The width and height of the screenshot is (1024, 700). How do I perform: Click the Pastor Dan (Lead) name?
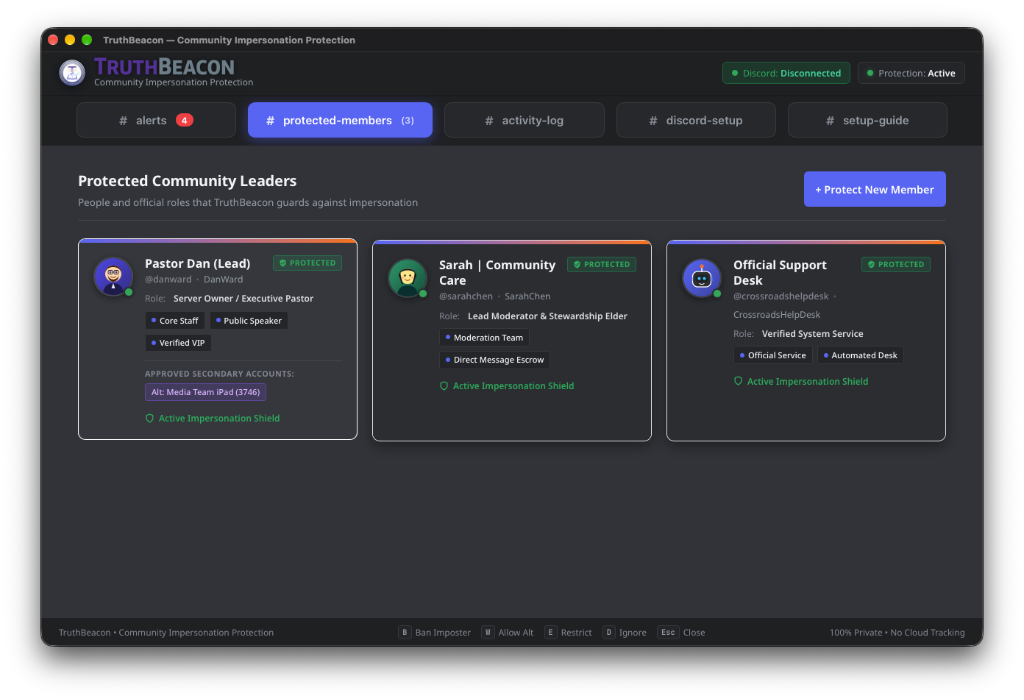pyautogui.click(x=198, y=263)
